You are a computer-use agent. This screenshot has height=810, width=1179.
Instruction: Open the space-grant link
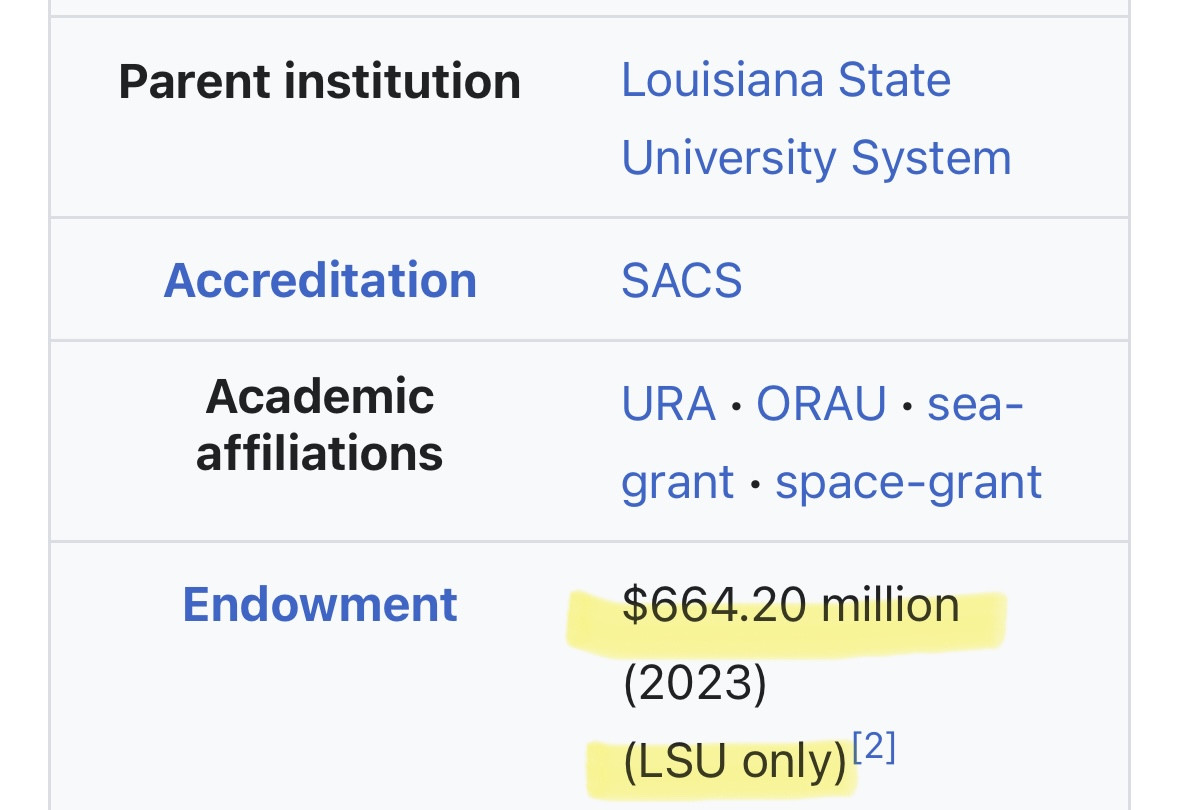[x=908, y=482]
